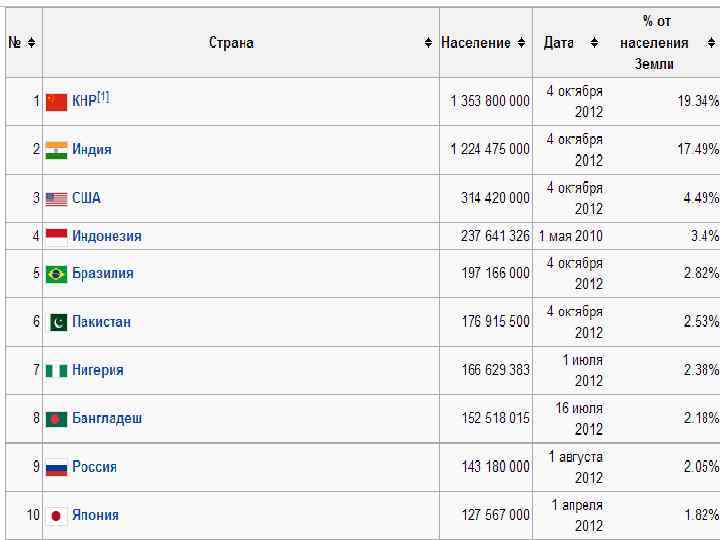Screen dimensions: 720x540
Task: Sort by Страна column arrows
Action: pyautogui.click(x=429, y=43)
